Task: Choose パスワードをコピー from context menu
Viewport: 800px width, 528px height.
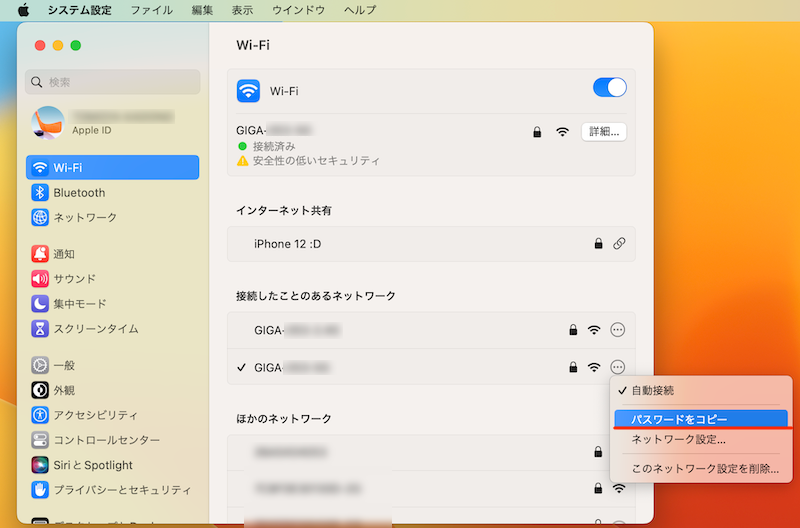Action: click(x=679, y=419)
